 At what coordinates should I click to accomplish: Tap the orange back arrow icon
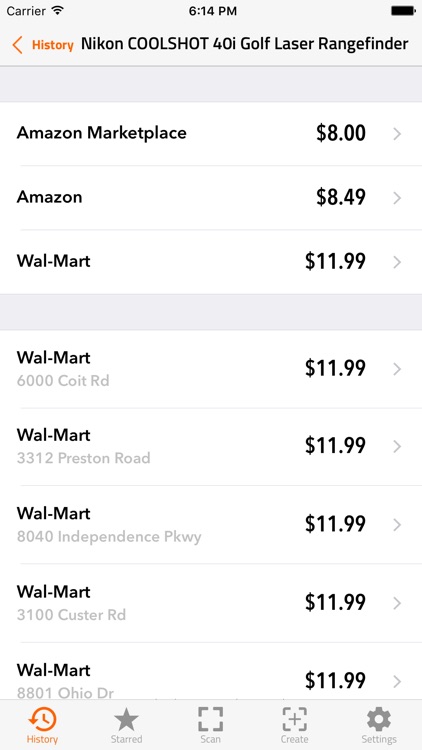pyautogui.click(x=18, y=45)
